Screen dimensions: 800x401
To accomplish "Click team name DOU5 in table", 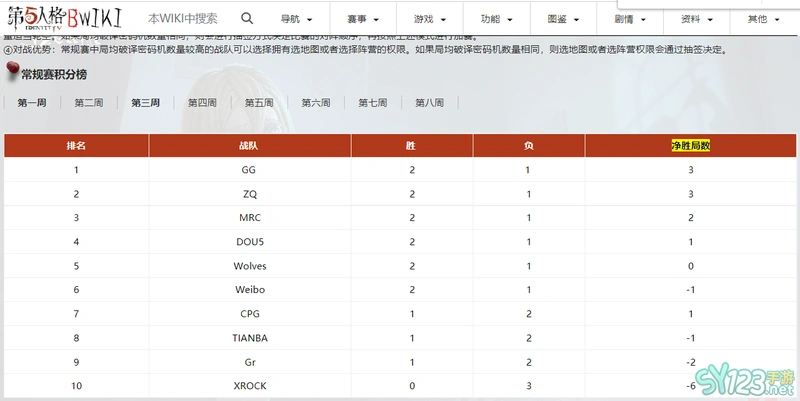I will [250, 242].
